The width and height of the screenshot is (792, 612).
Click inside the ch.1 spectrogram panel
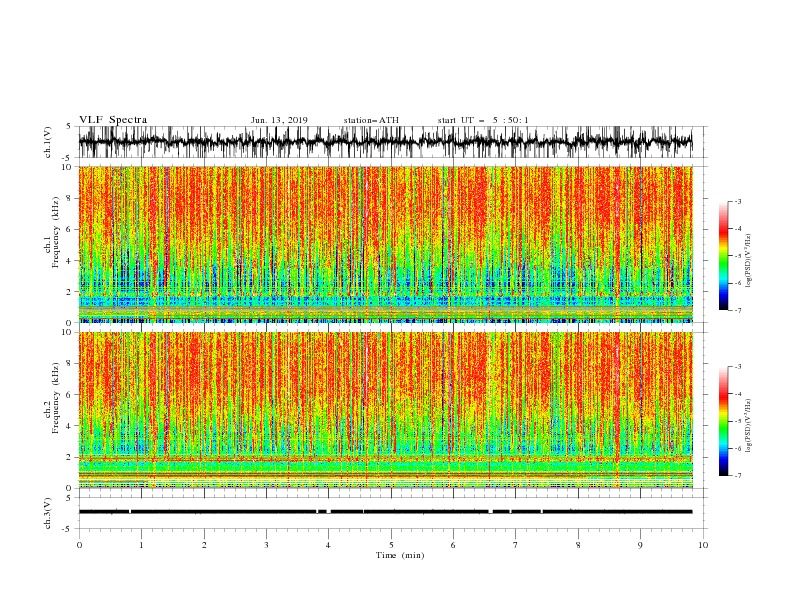[385, 244]
